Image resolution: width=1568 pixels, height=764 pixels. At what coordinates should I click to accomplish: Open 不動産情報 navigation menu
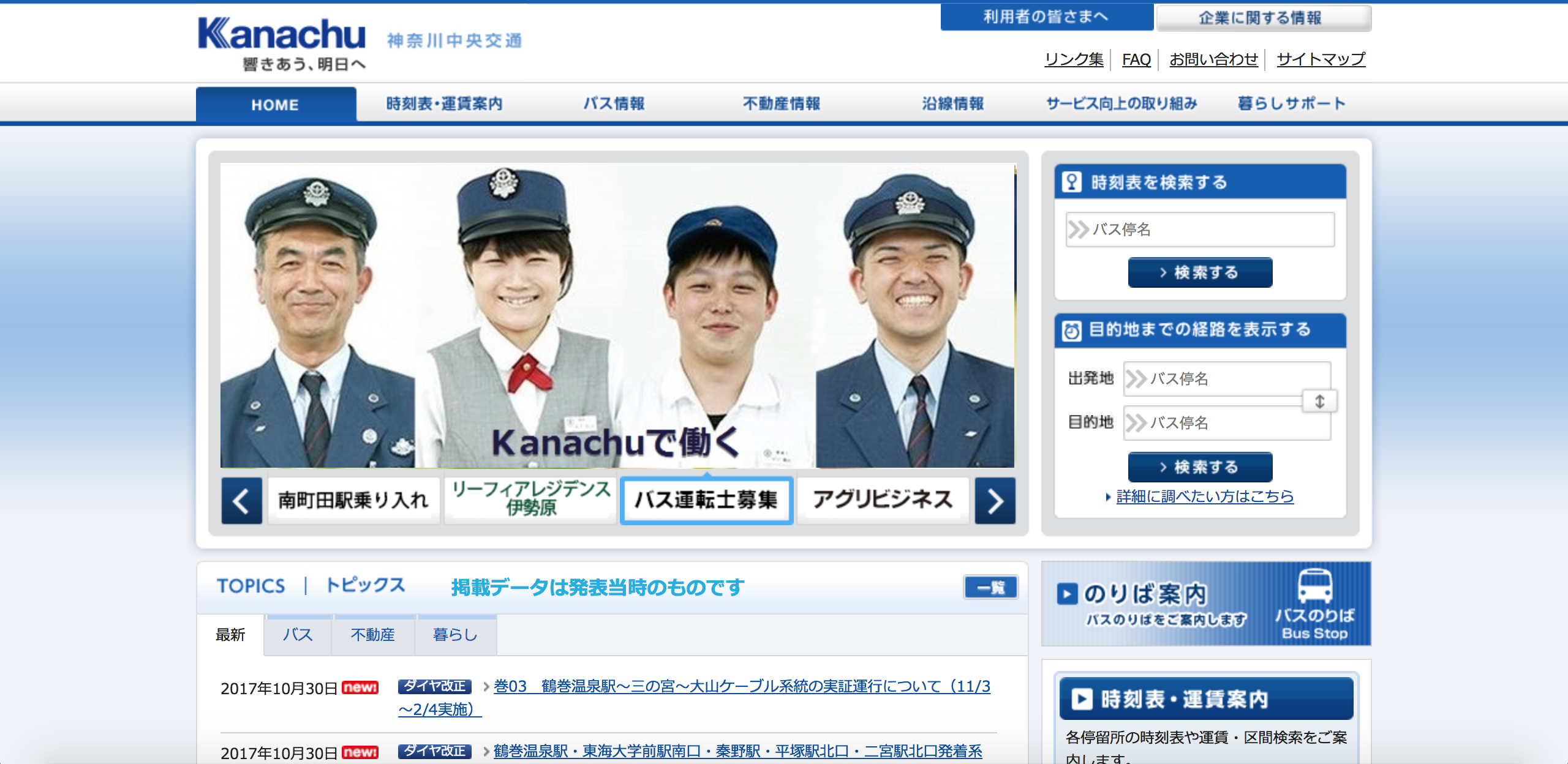[x=782, y=104]
